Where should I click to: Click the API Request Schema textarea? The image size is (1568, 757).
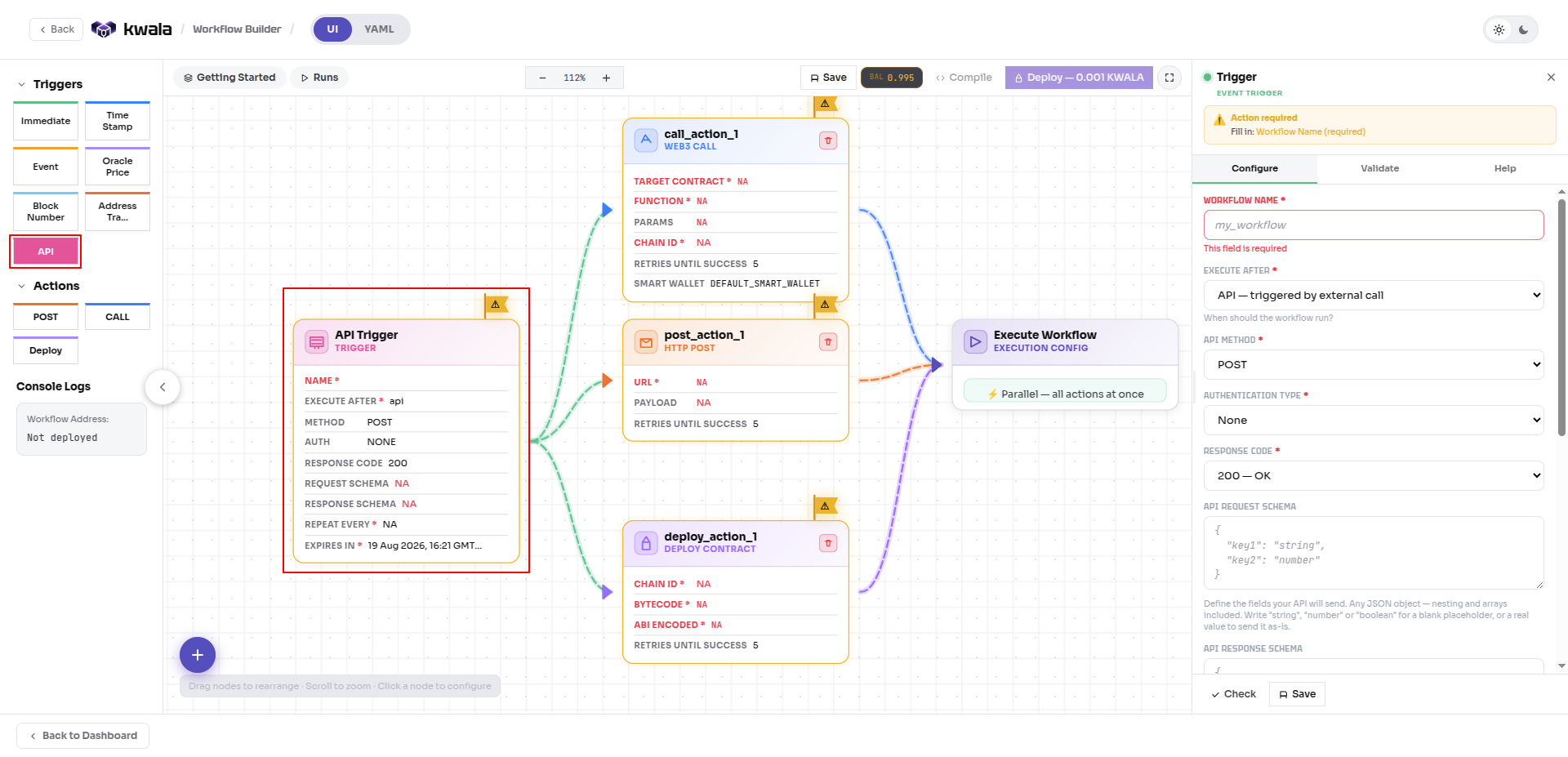tap(1374, 553)
